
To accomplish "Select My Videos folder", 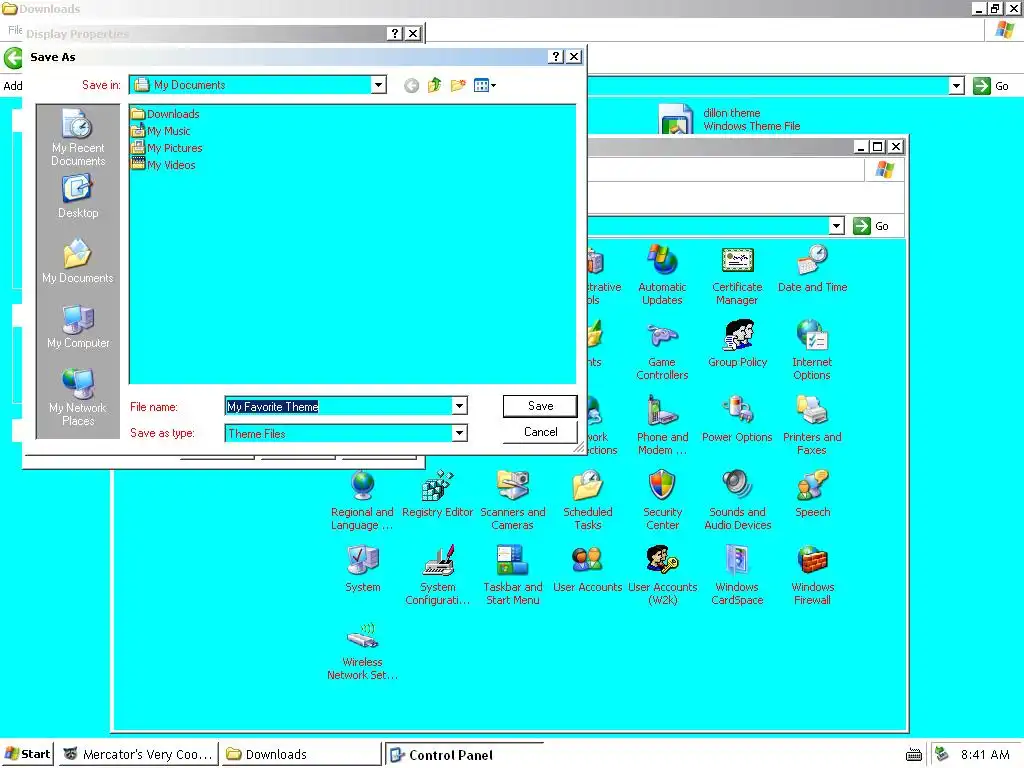I will (163, 165).
